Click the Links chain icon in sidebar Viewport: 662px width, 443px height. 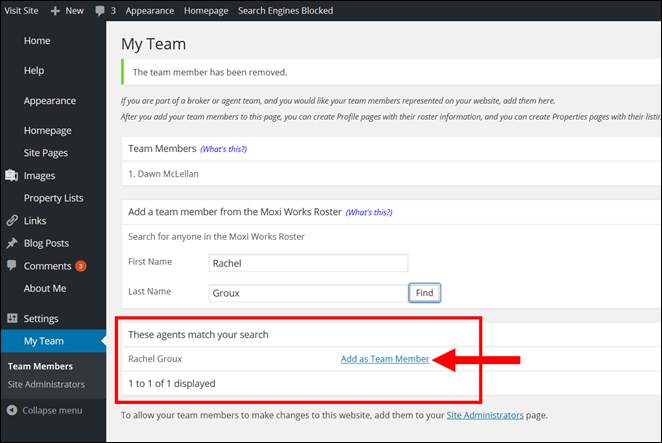click(x=11, y=221)
